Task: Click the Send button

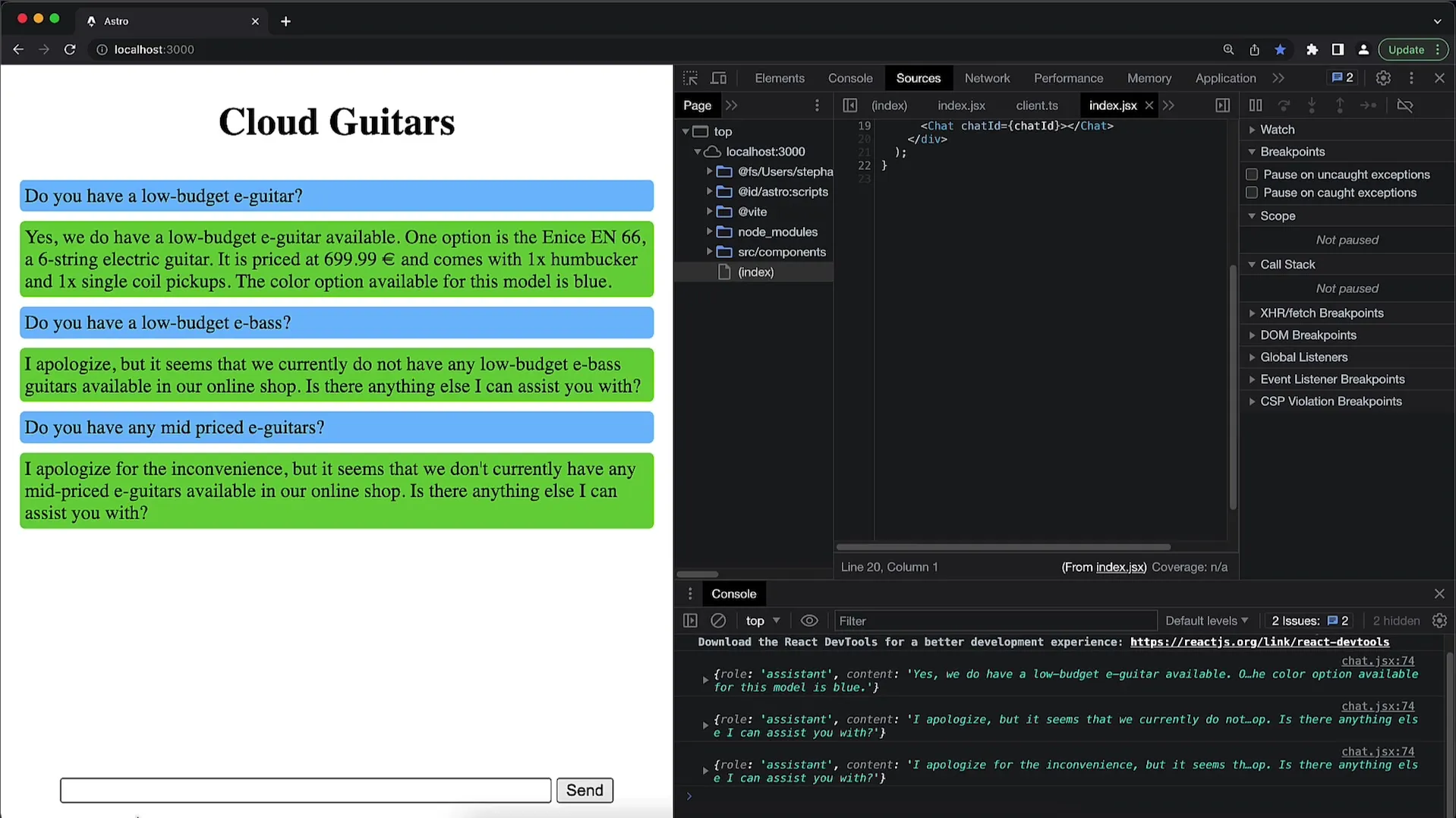Action: (585, 790)
